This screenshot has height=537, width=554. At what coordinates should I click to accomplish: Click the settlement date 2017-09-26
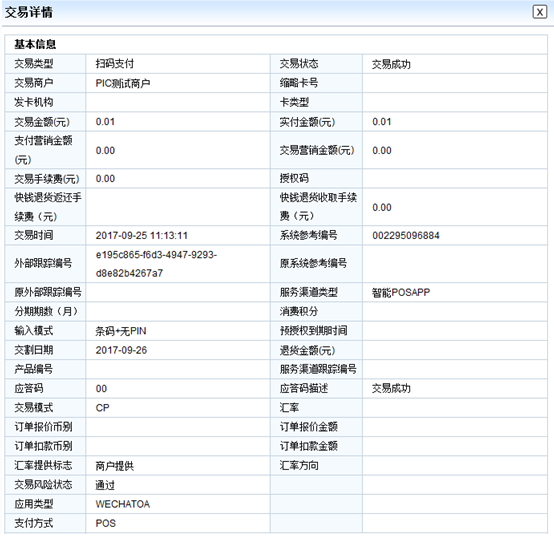121,350
